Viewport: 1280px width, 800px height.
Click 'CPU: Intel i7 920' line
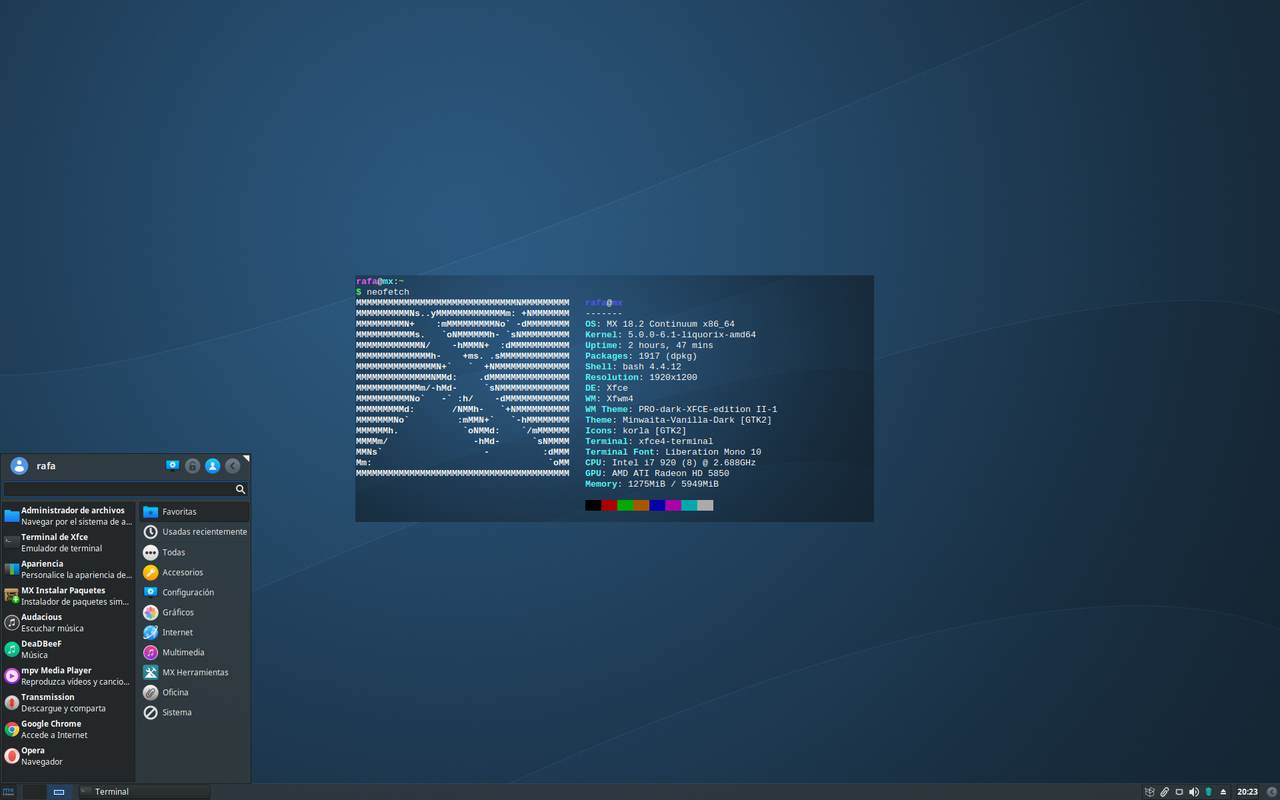click(670, 463)
